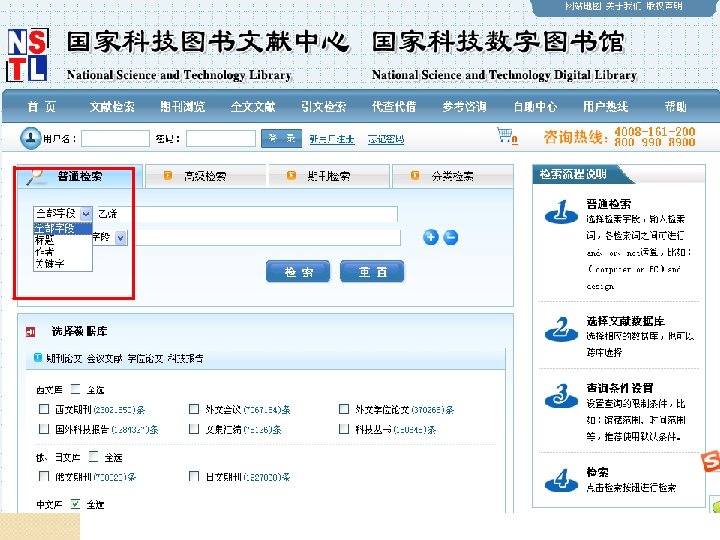
Task: Open 关于我们 link at top
Action: point(623,6)
